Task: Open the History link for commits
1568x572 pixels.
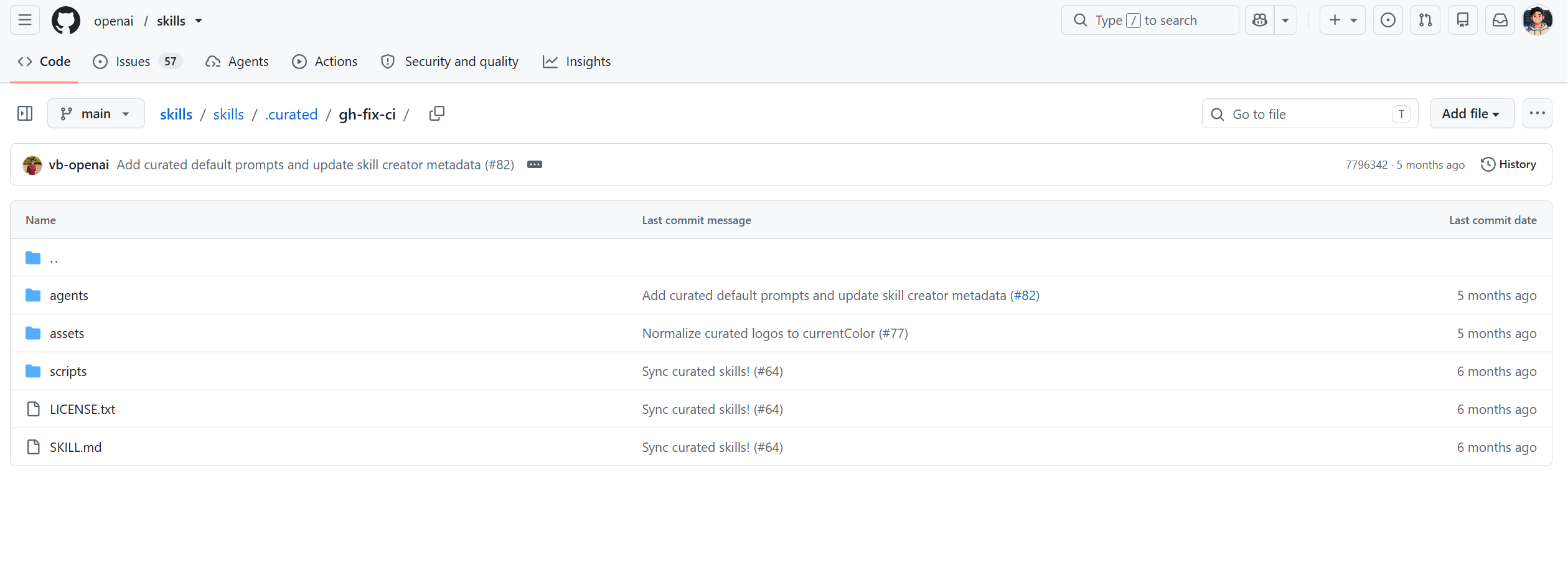Action: [1509, 164]
